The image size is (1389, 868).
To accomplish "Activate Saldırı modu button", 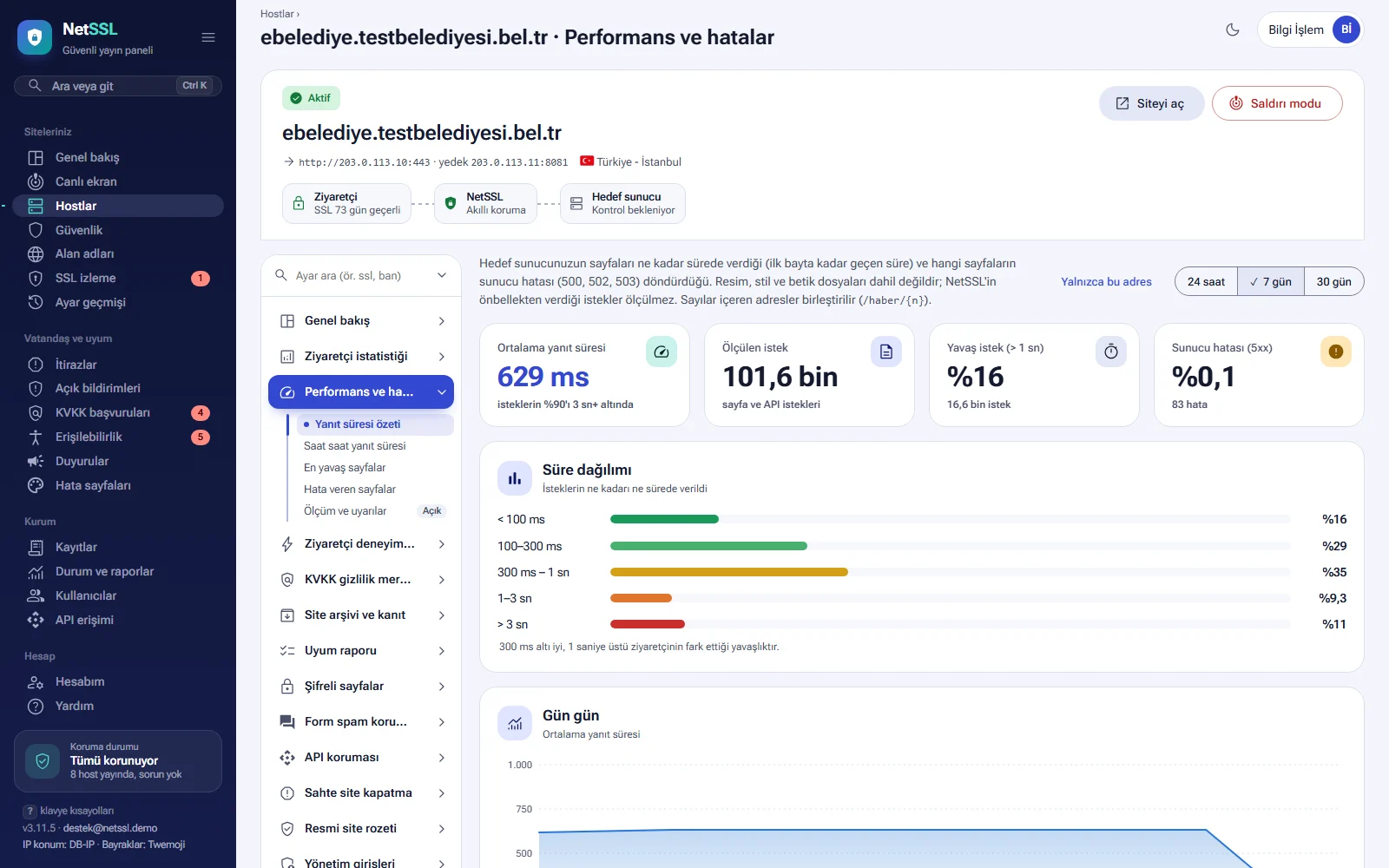I will click(x=1277, y=103).
